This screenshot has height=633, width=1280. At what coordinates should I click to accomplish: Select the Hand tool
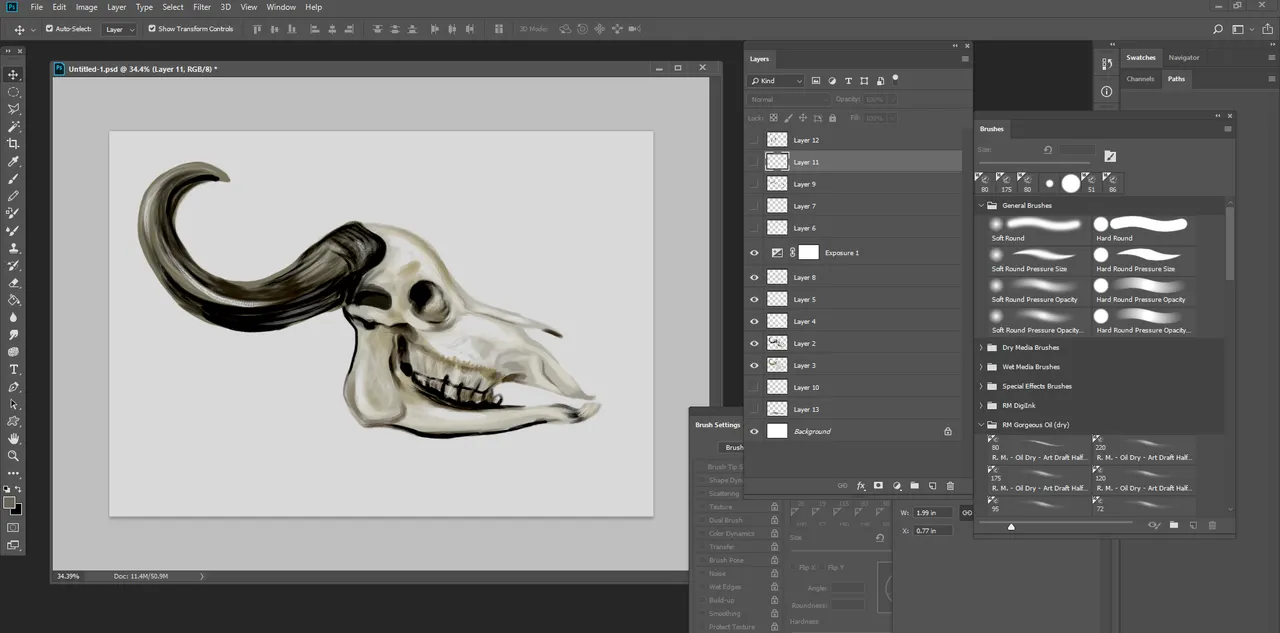point(14,439)
